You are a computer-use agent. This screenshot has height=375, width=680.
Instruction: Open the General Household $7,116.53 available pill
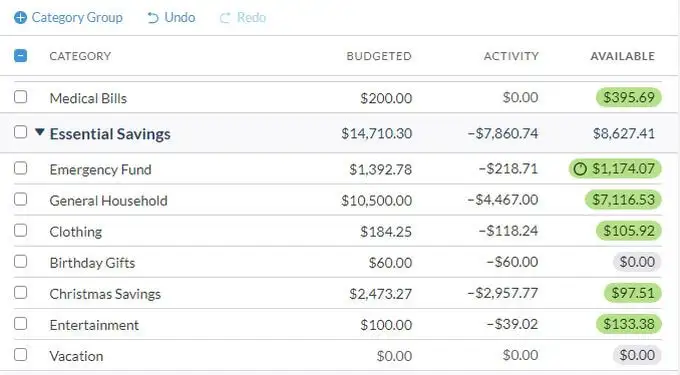pyautogui.click(x=623, y=200)
